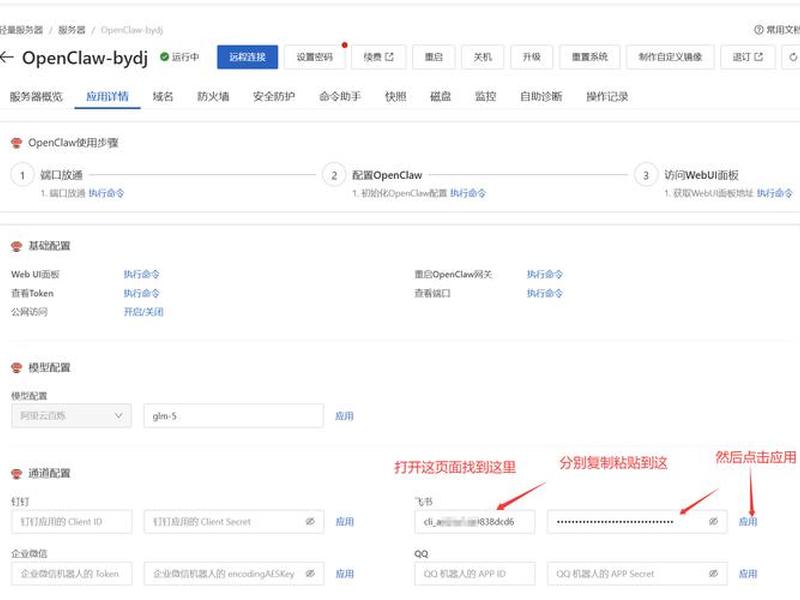Viewport: 800px width, 600px height.
Task: Toggle visibility of 飞书 secret field
Action: [x=713, y=521]
